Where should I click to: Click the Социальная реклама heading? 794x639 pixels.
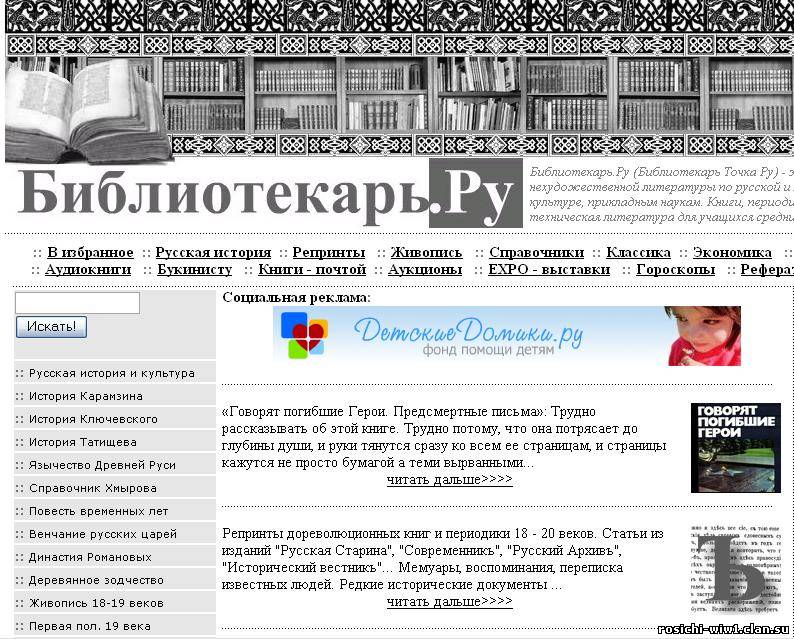[x=297, y=298]
